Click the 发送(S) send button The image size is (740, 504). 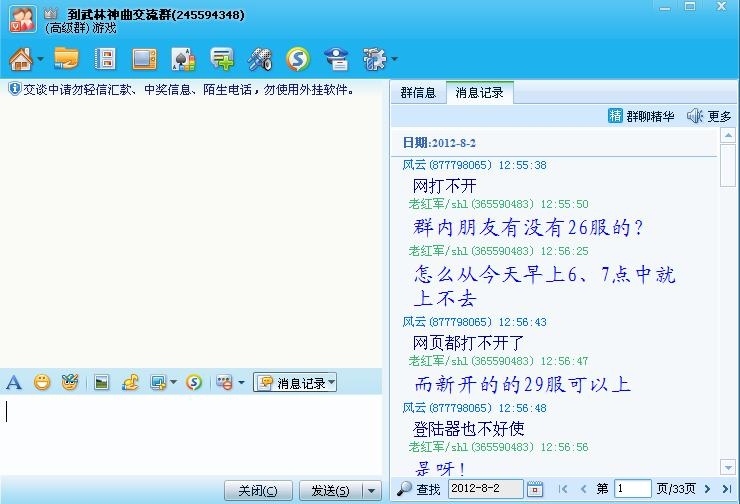coord(330,490)
